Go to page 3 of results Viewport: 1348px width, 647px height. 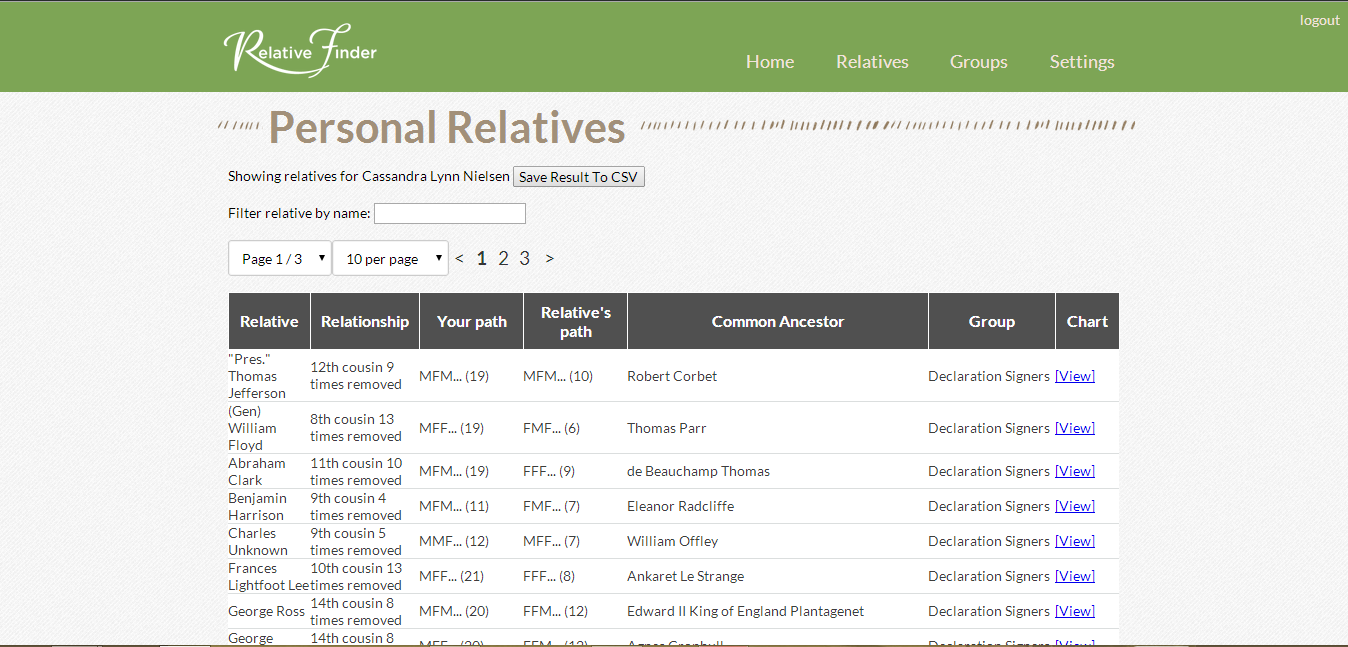coord(524,257)
